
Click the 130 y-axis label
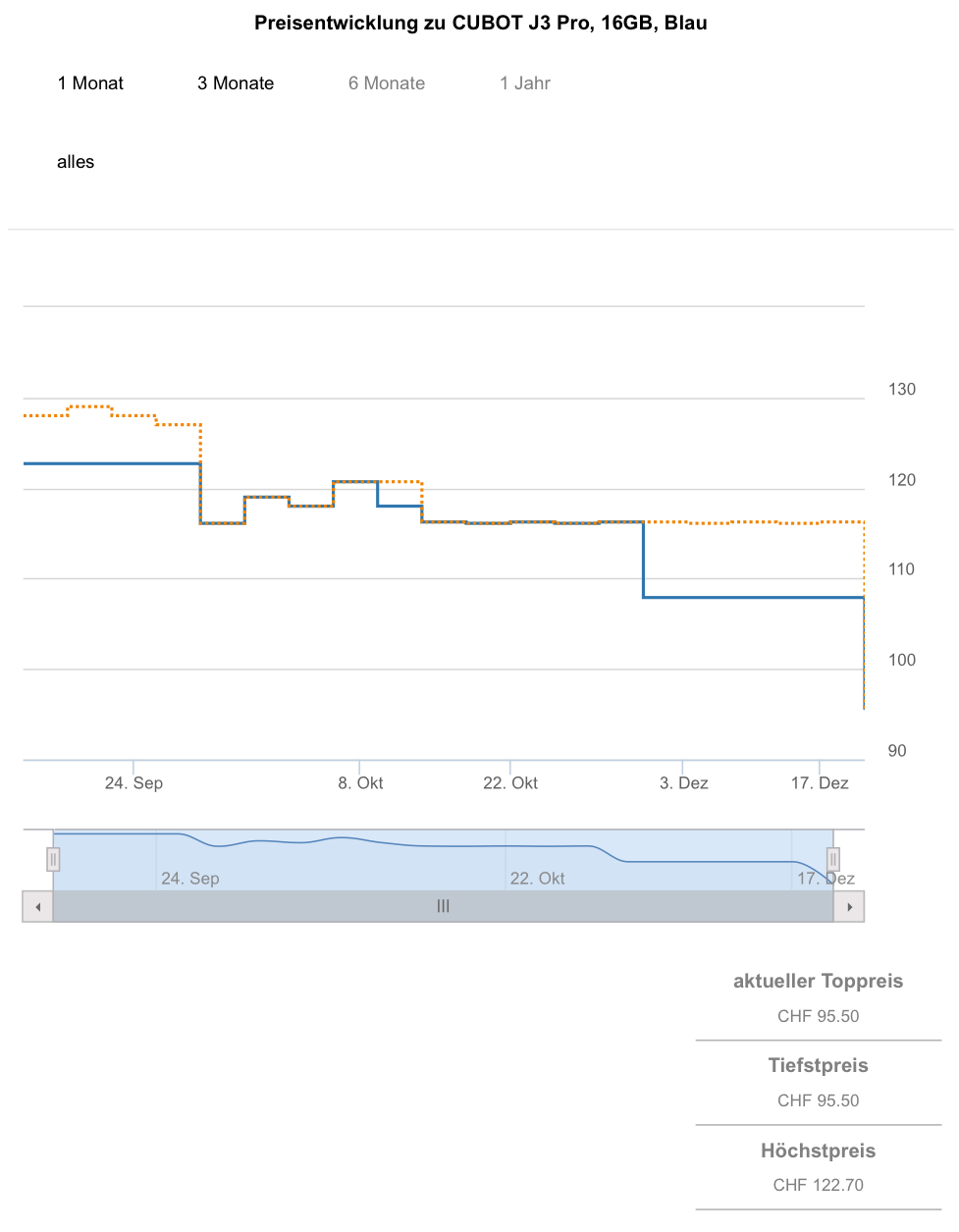(x=902, y=390)
